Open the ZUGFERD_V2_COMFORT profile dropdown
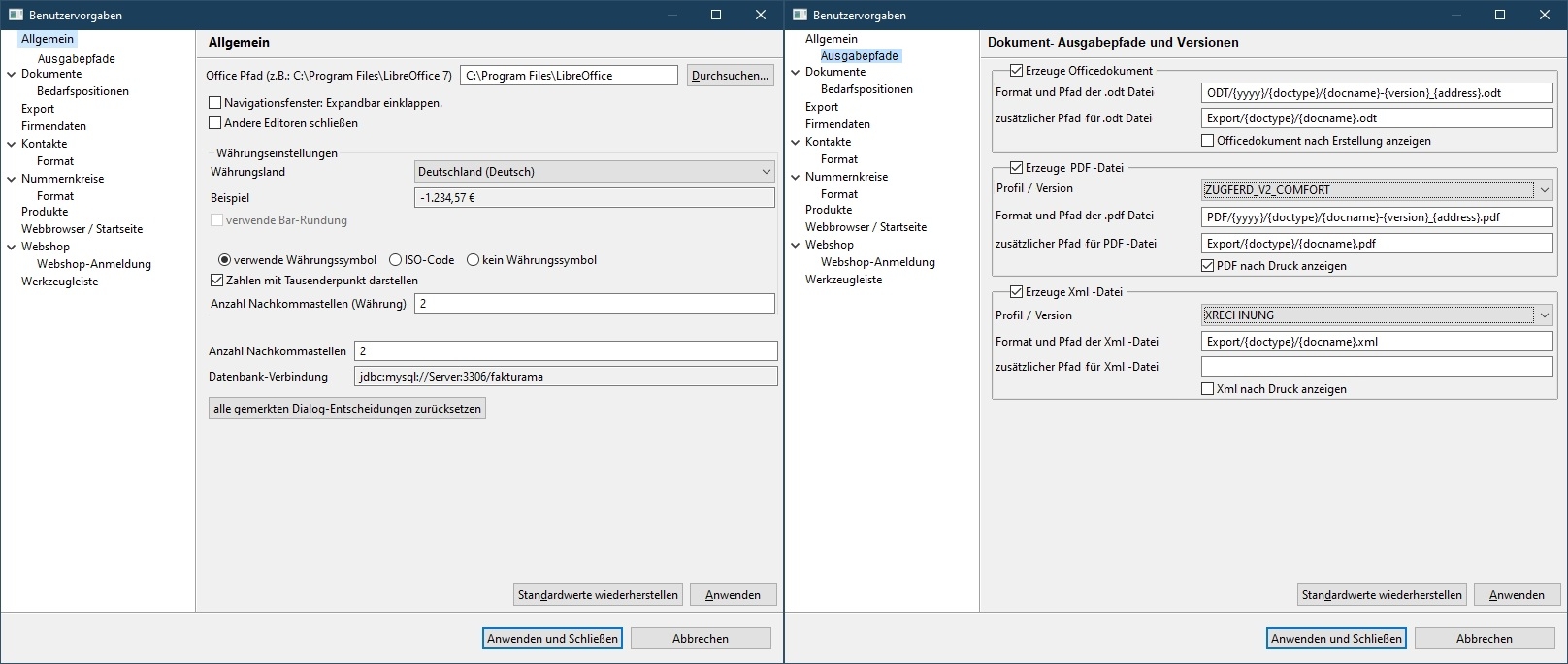Image resolution: width=1568 pixels, height=664 pixels. (x=1377, y=189)
